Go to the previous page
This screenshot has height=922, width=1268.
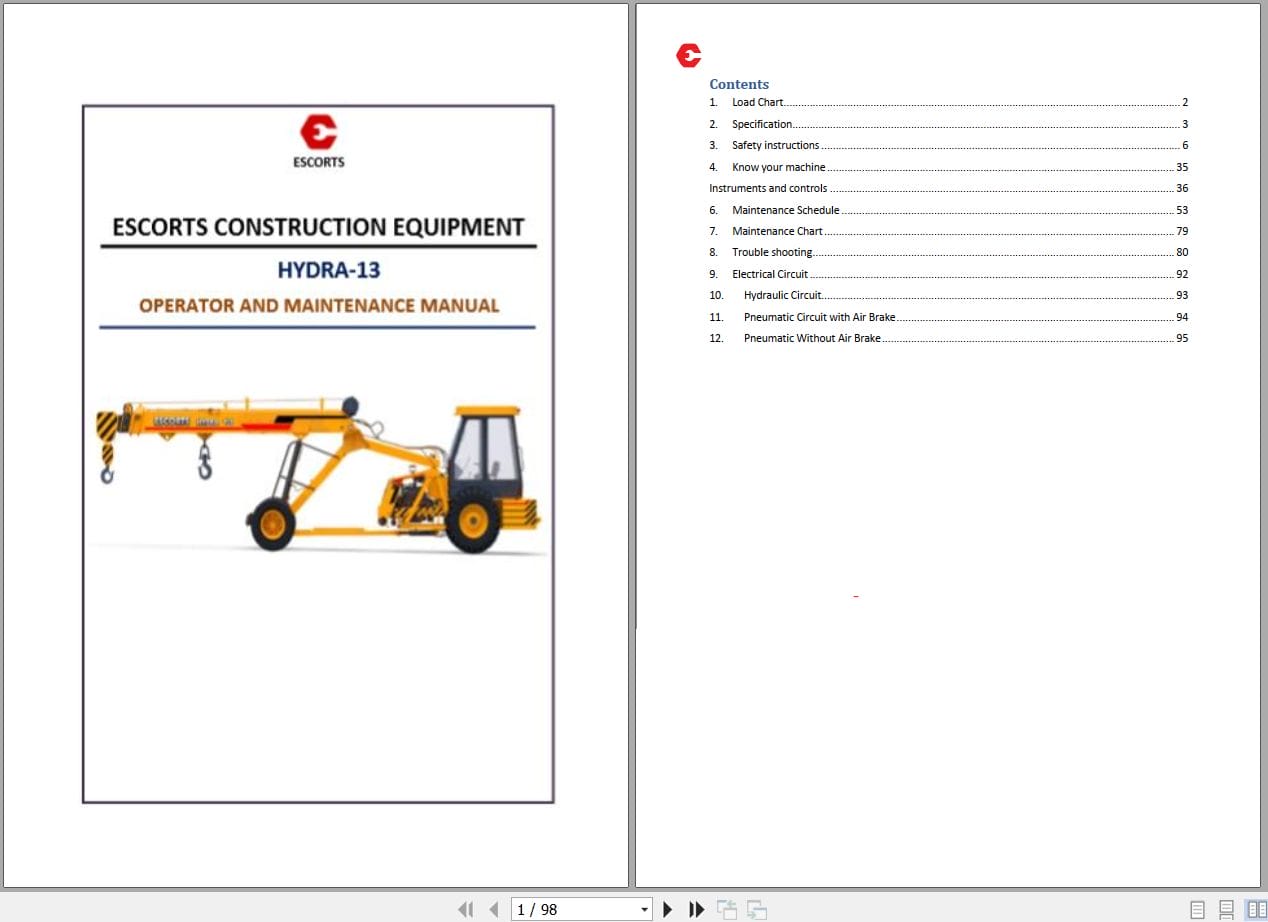pos(493,909)
